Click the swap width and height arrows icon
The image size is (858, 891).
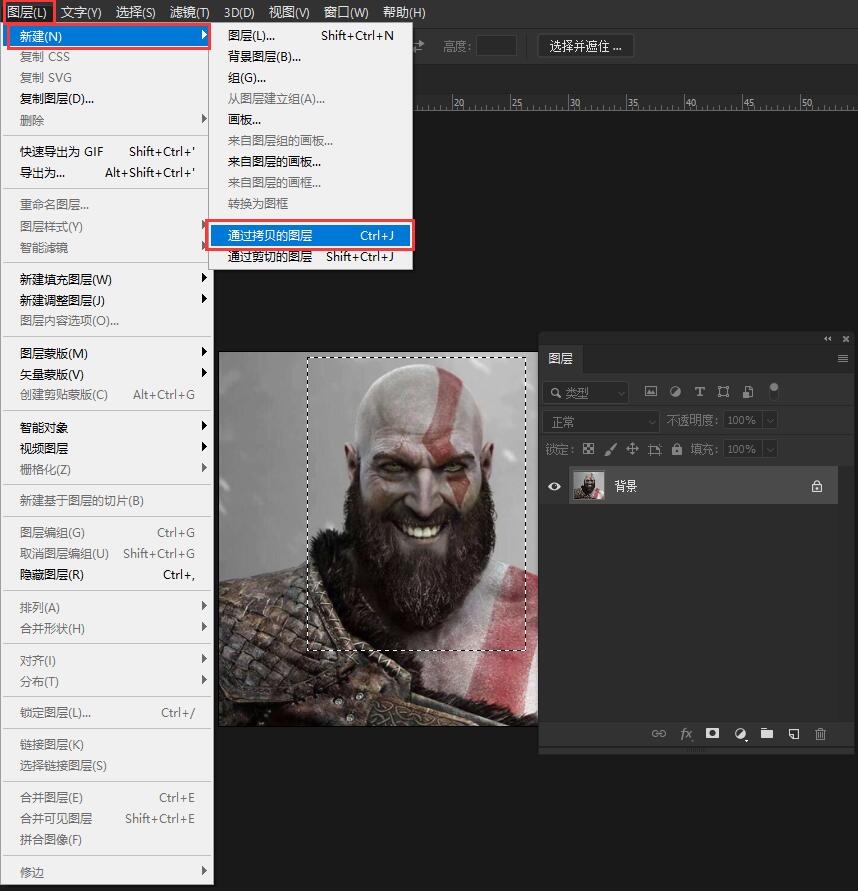(419, 46)
